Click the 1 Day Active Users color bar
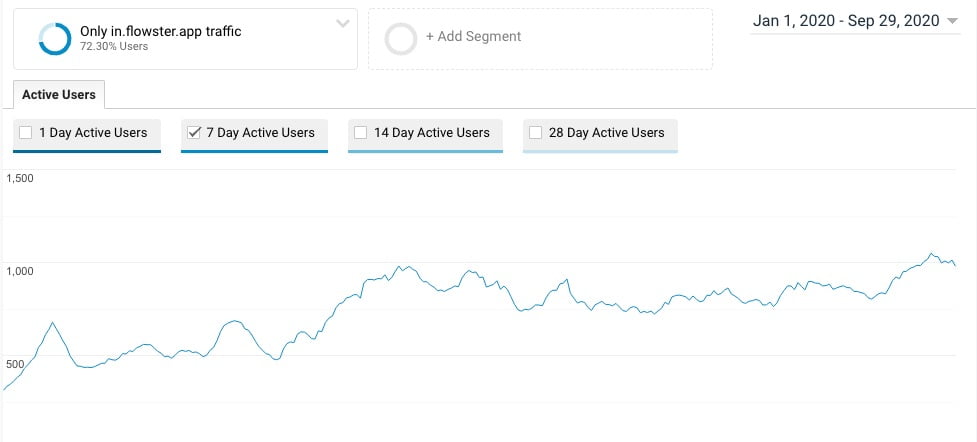The height and width of the screenshot is (442, 977). 87,151
